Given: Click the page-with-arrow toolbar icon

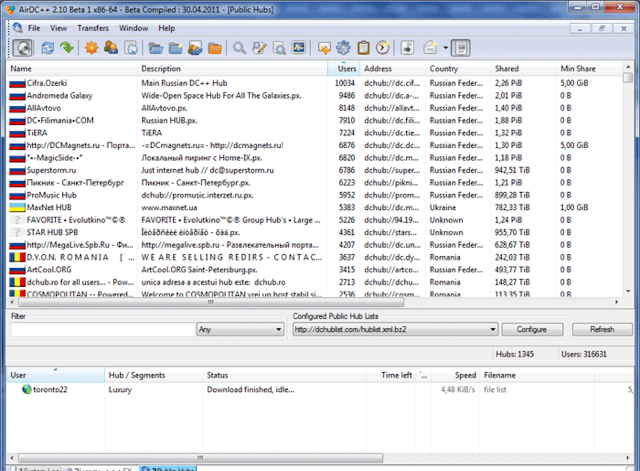Looking at the screenshot, I should 407,48.
